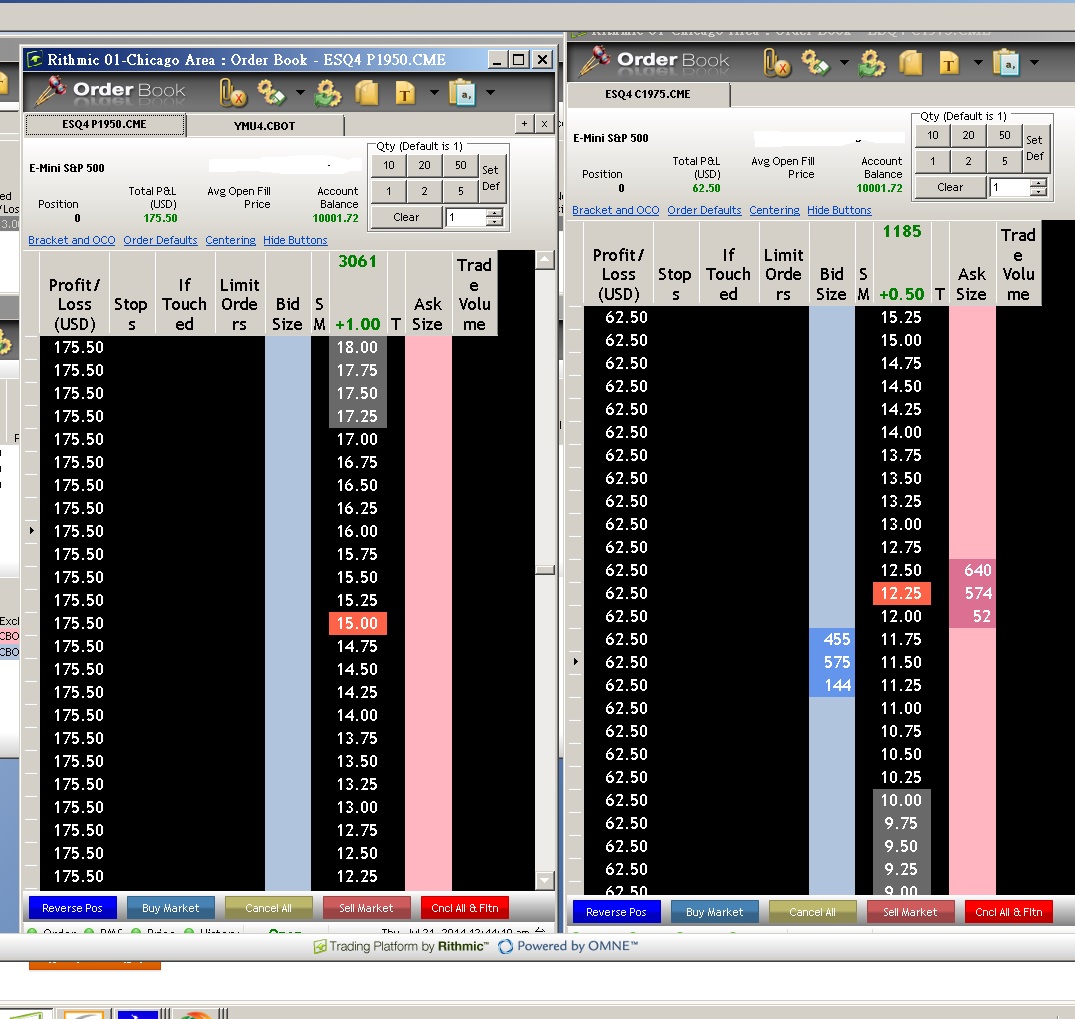Select the ESQ4 C1975.CME tab

(x=648, y=95)
